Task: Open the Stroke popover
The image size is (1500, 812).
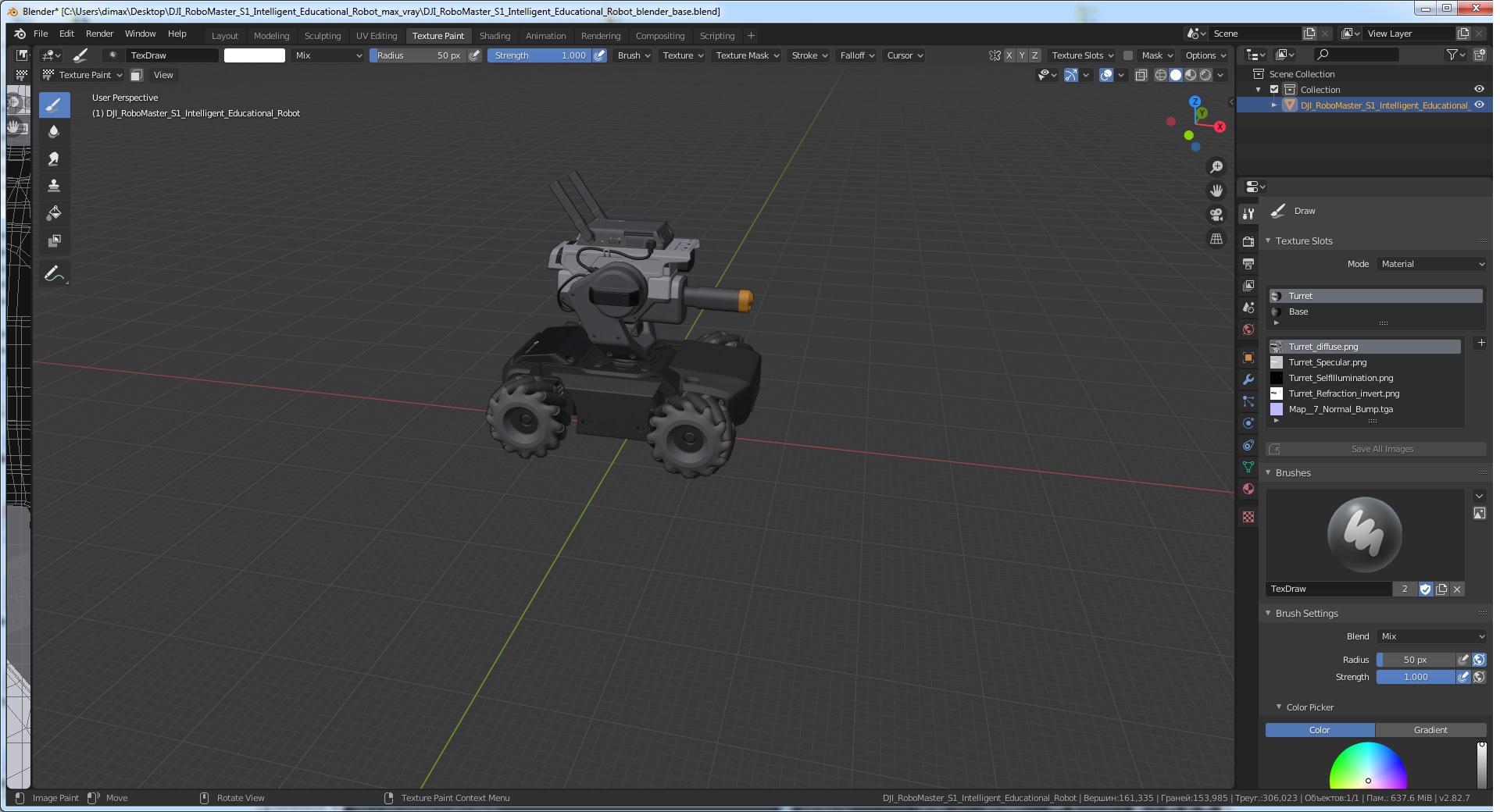Action: tap(809, 55)
